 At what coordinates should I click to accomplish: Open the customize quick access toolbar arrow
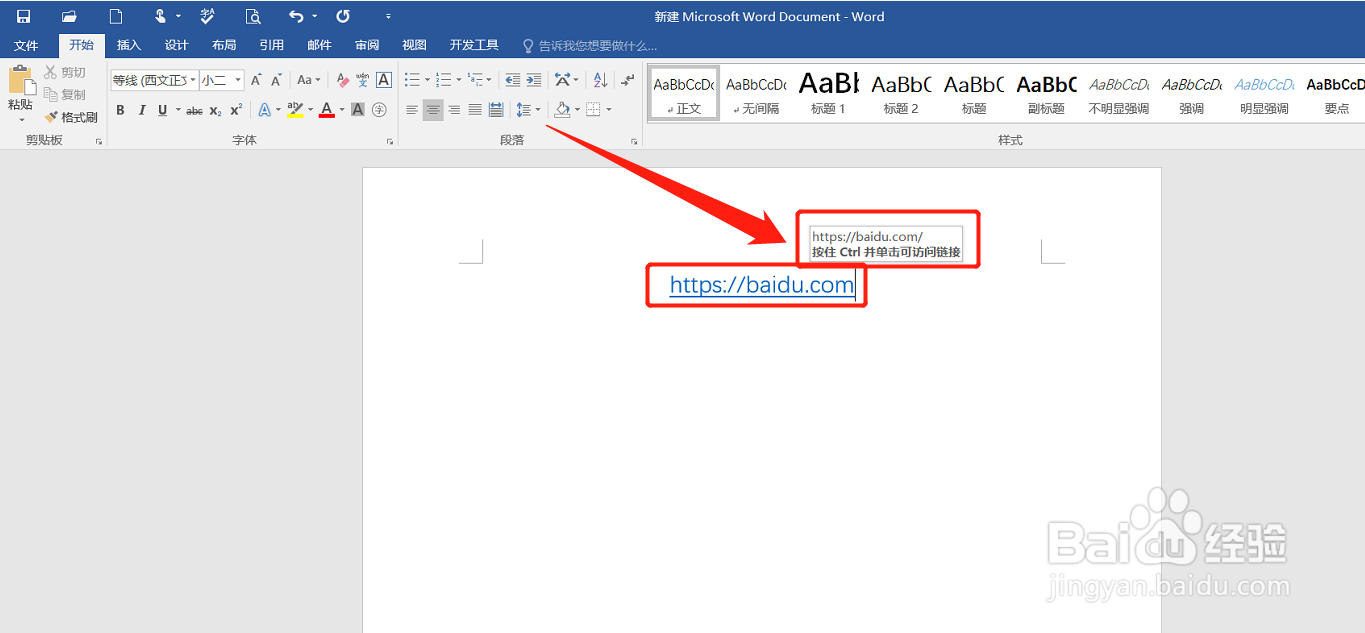(388, 17)
